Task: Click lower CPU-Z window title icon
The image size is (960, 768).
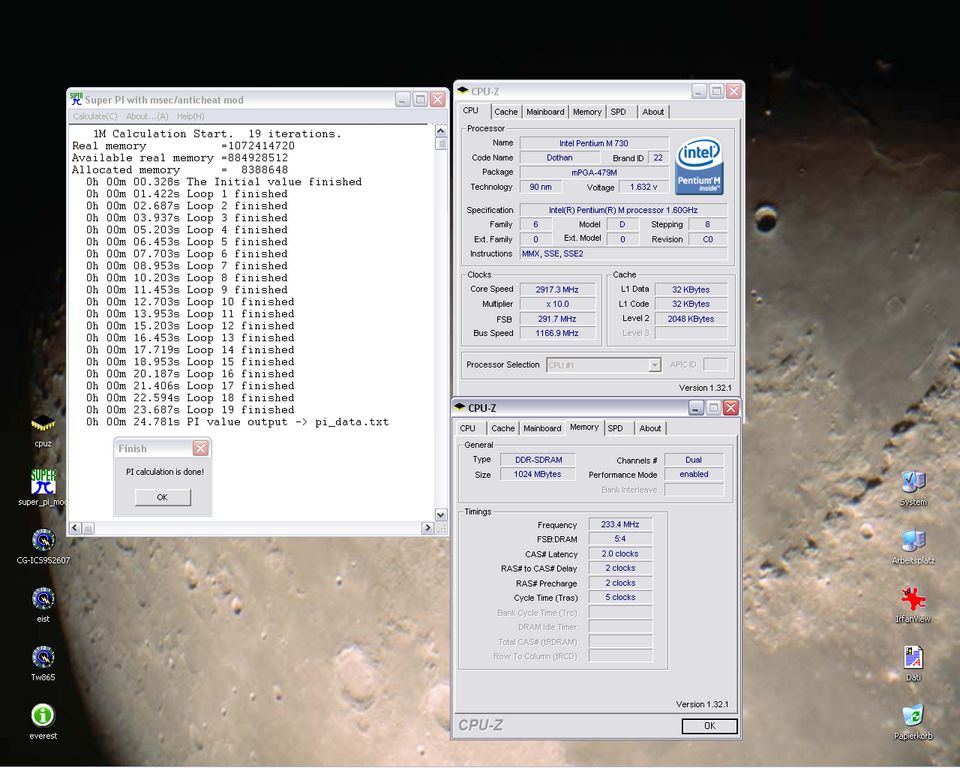Action: (460, 407)
